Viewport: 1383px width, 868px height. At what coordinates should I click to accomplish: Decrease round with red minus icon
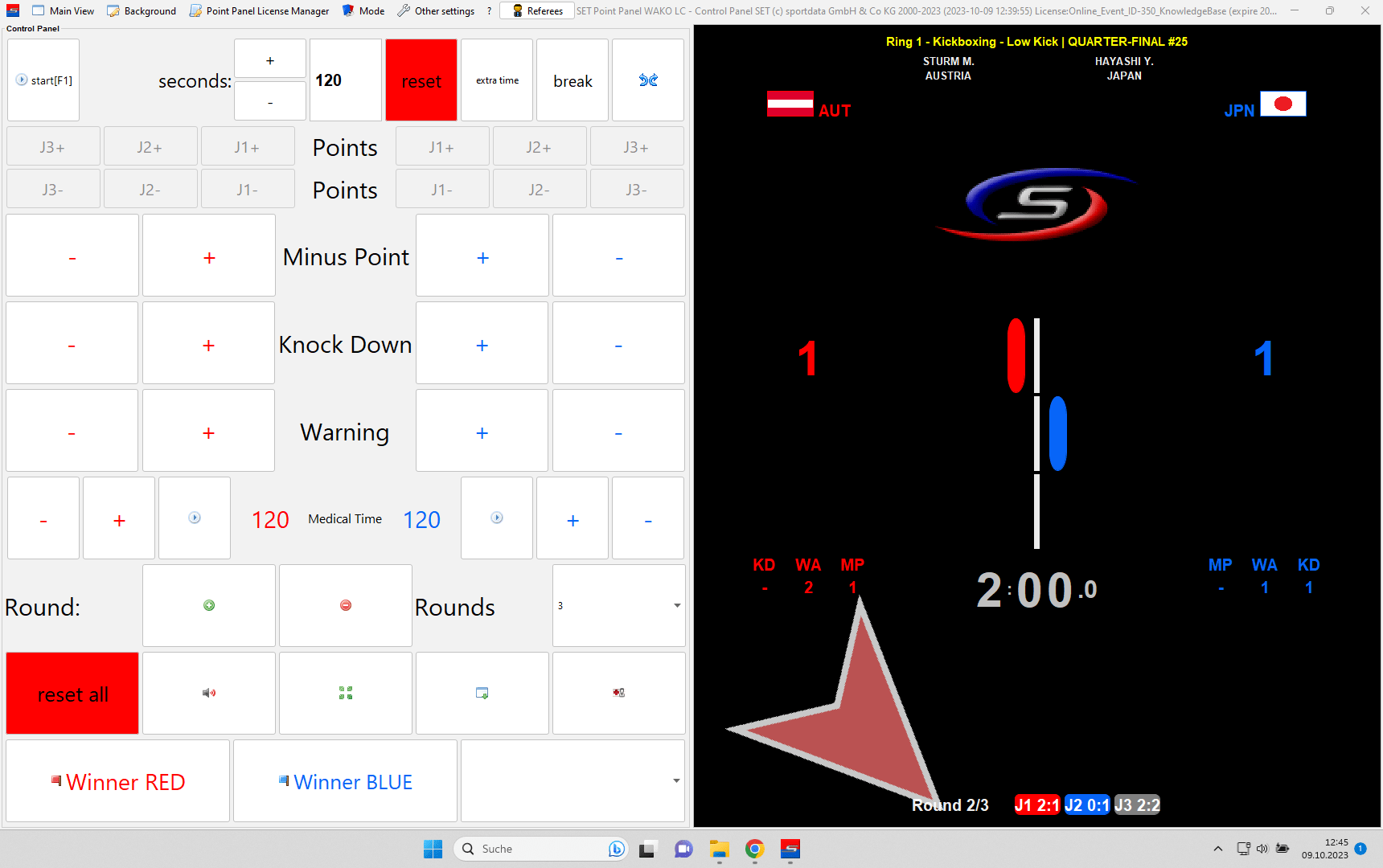click(x=346, y=605)
